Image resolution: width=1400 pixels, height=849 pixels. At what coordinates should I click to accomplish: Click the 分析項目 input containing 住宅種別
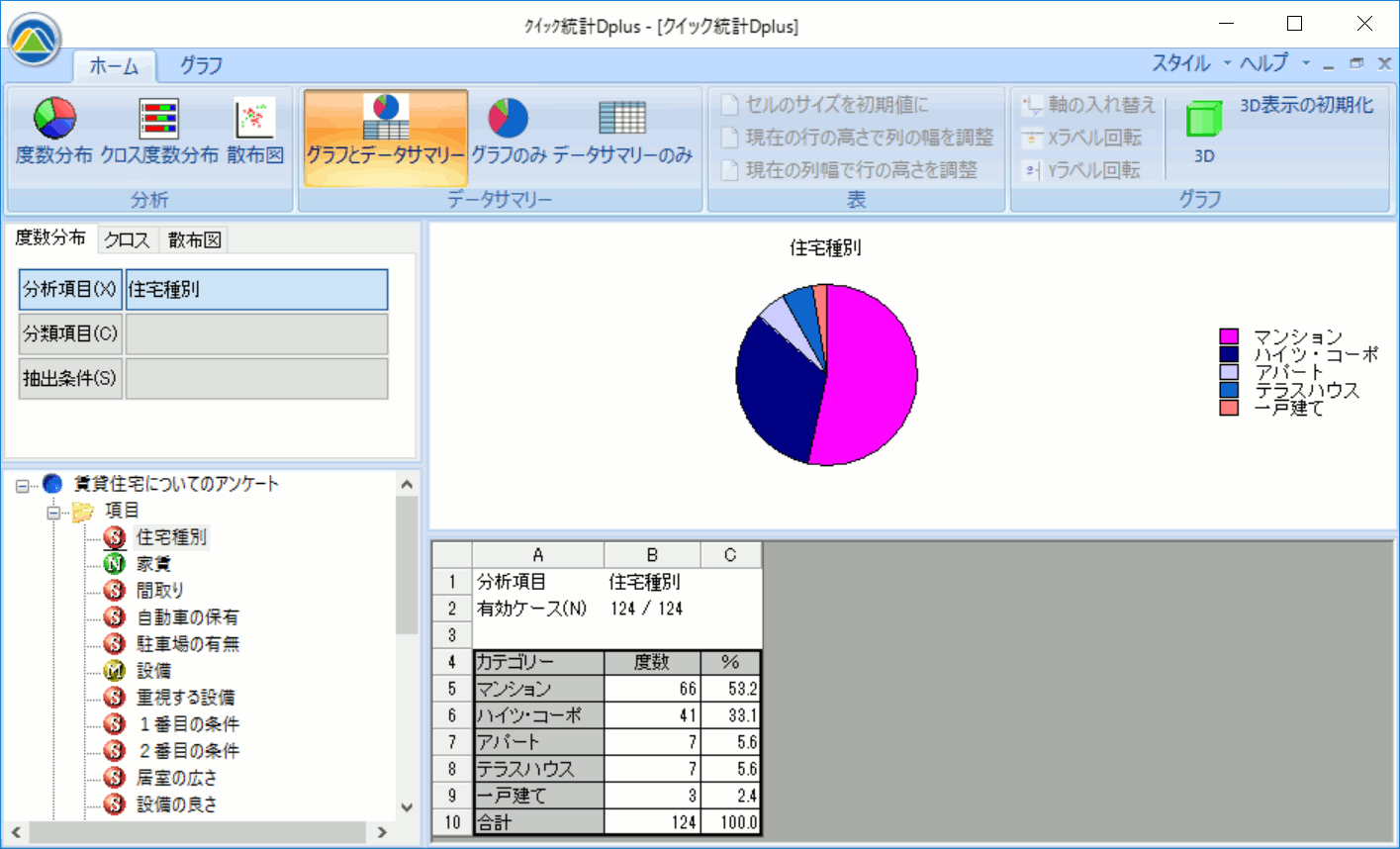click(256, 290)
